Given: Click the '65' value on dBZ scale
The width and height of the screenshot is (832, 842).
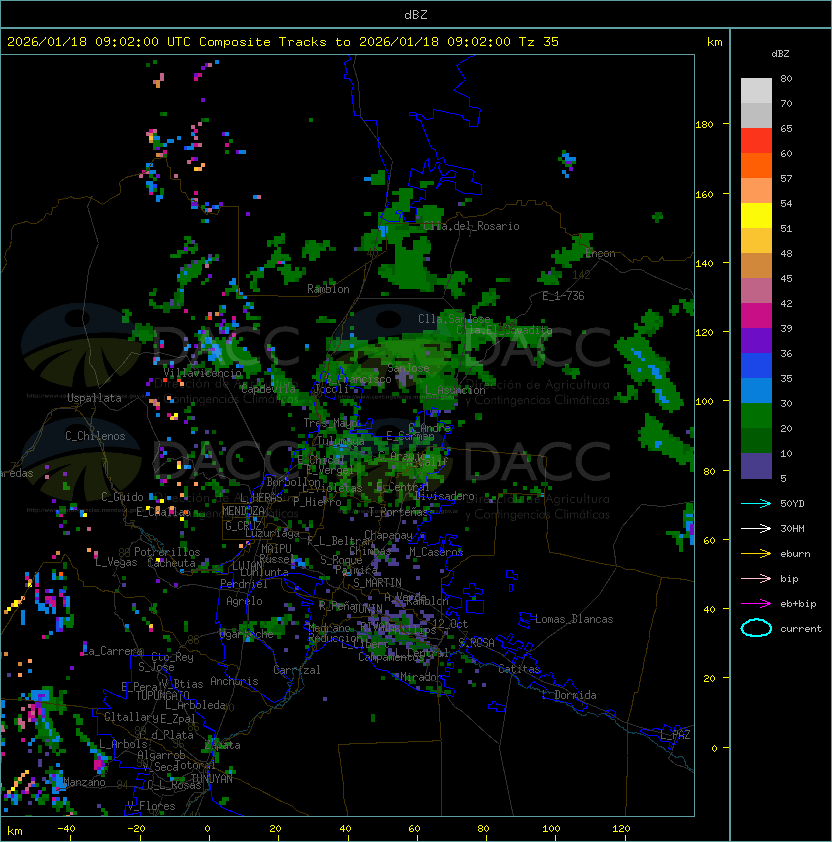Looking at the screenshot, I should click(786, 128).
